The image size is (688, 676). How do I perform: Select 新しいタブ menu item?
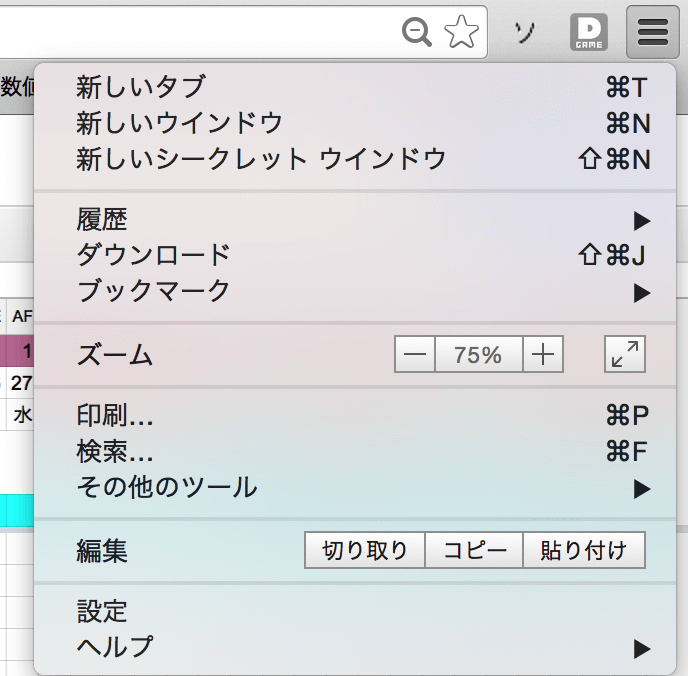pyautogui.click(x=355, y=87)
